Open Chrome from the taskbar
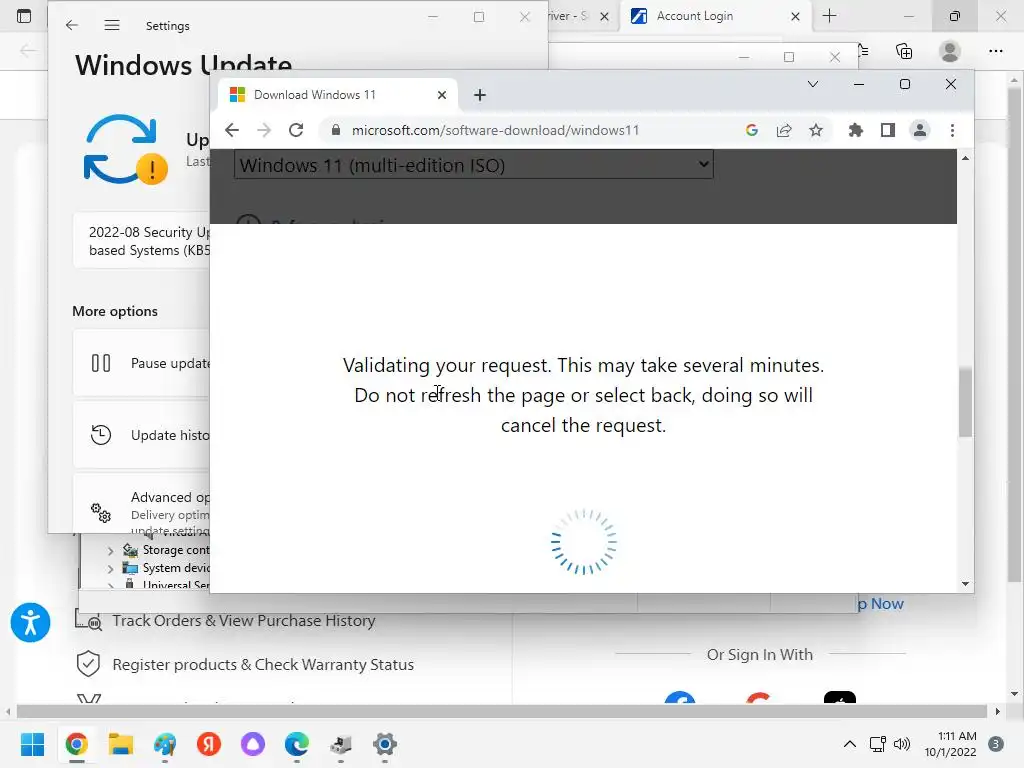 pos(76,744)
